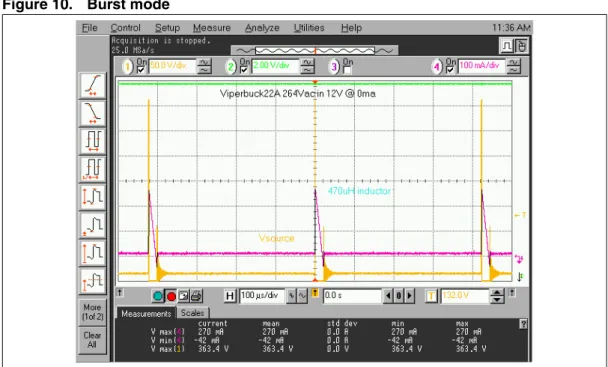Toggle channel 1 On checkbox

[x=141, y=70]
